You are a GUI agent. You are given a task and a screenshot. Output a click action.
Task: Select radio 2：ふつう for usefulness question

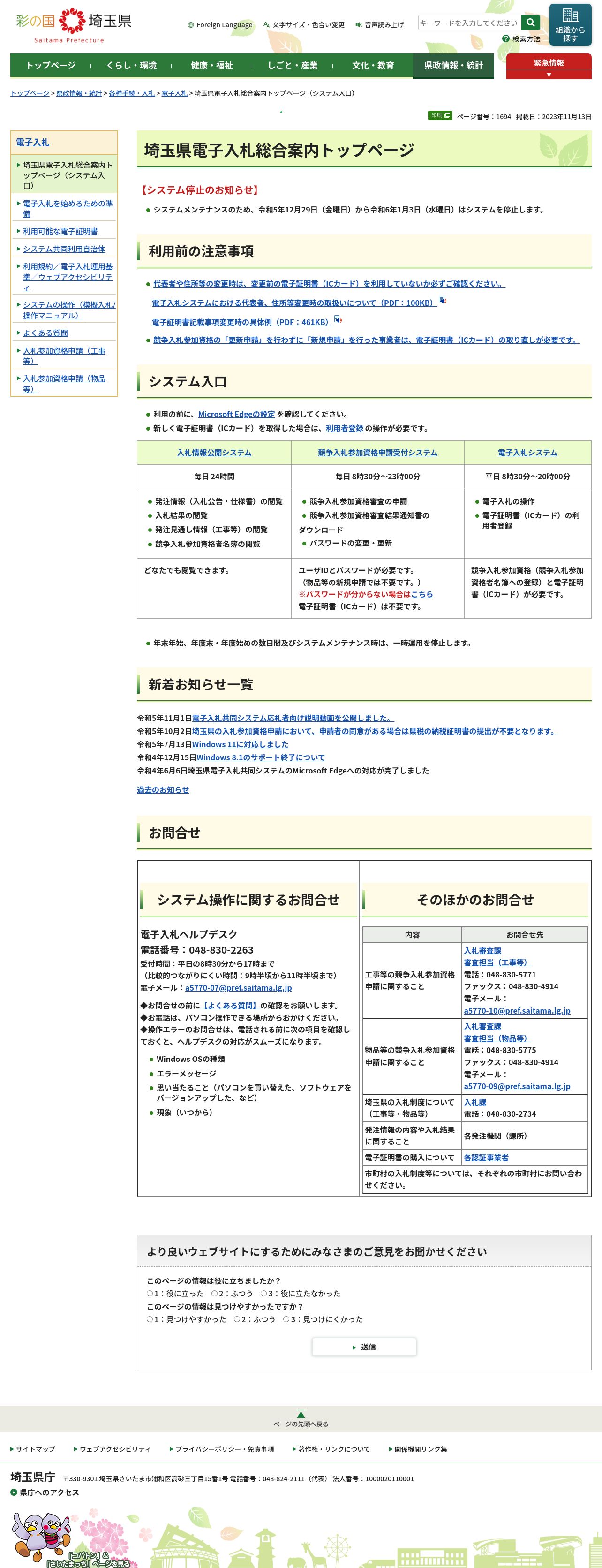(x=214, y=1294)
